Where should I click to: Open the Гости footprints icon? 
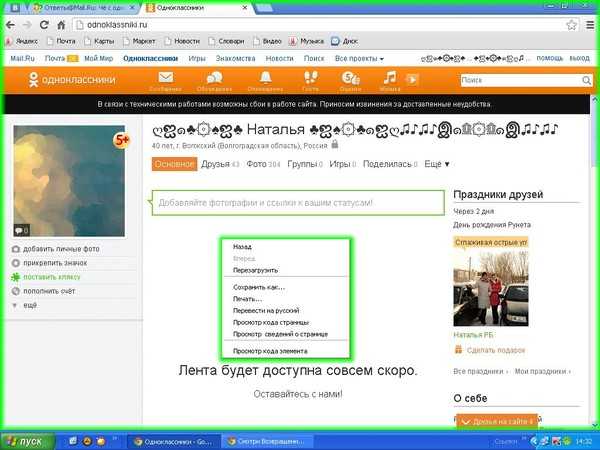(310, 78)
